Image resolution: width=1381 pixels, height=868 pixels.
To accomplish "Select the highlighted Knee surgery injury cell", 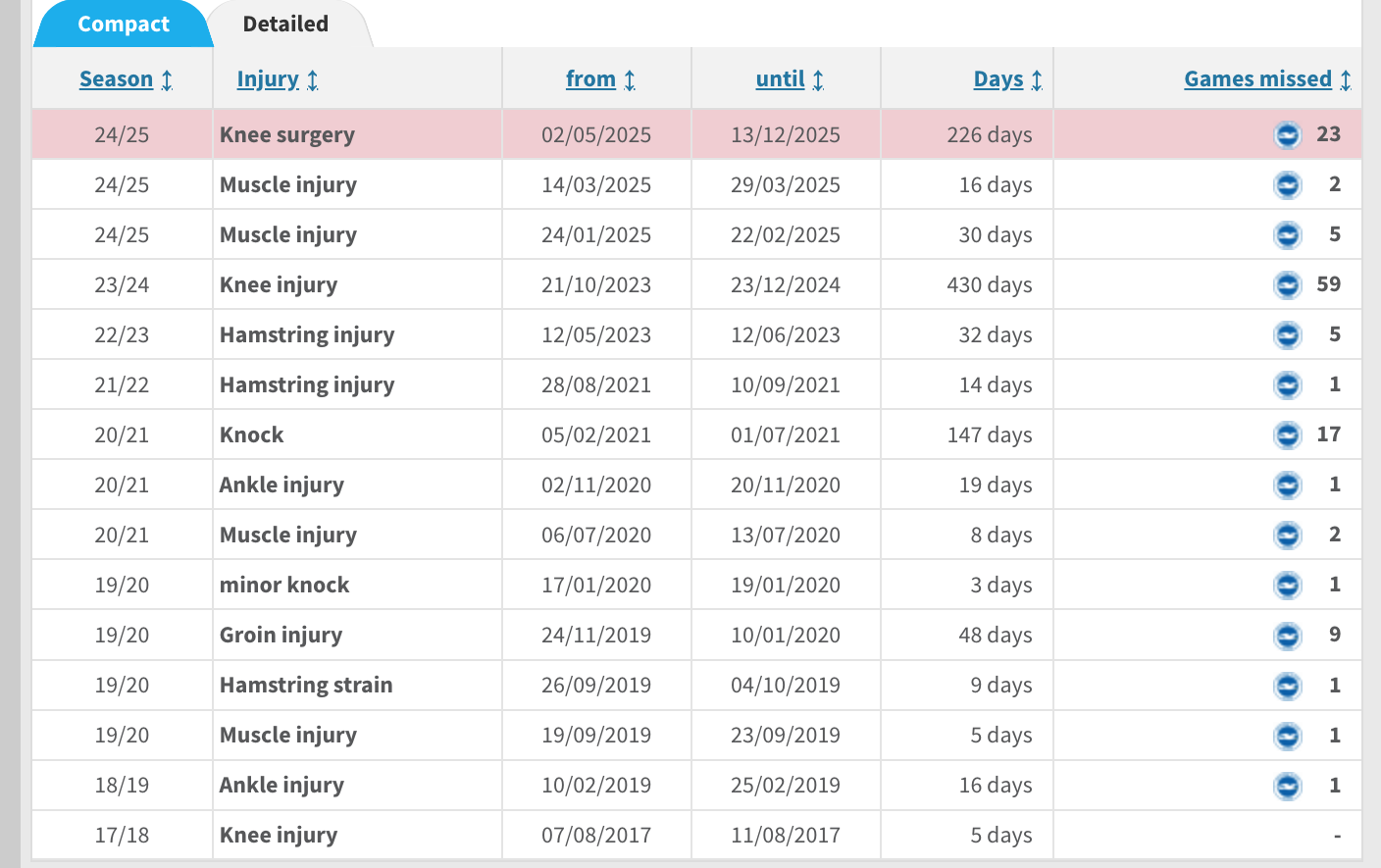I will [x=287, y=135].
